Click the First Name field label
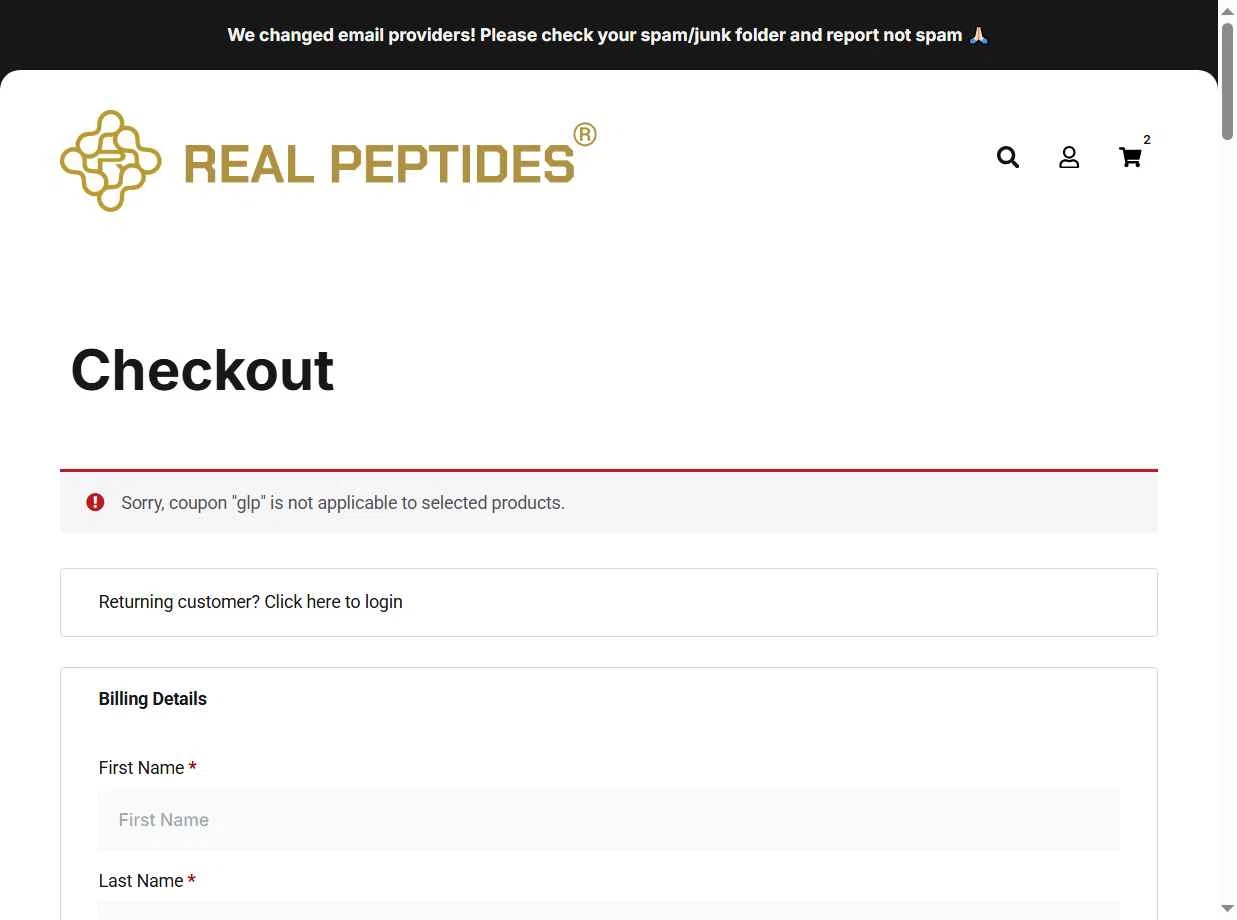 141,768
